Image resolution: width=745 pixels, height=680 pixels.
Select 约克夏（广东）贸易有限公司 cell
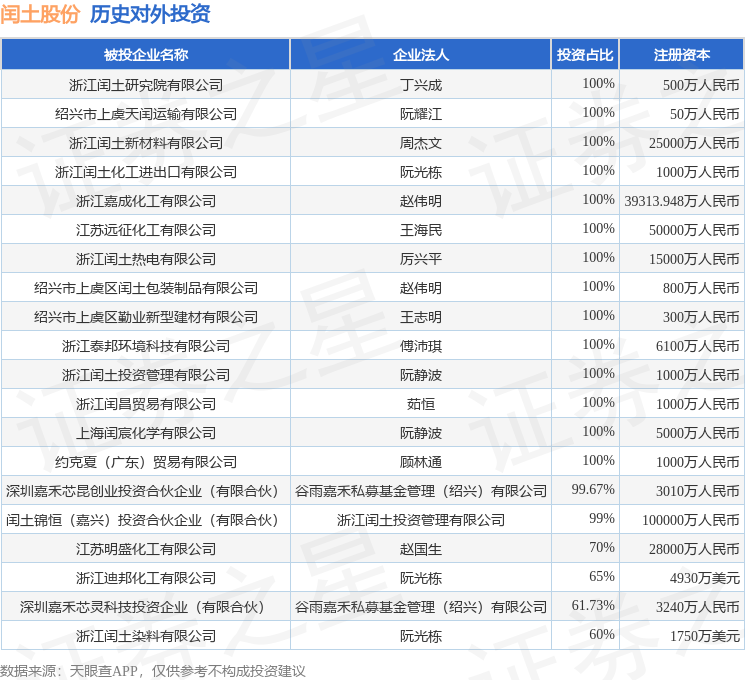146,462
